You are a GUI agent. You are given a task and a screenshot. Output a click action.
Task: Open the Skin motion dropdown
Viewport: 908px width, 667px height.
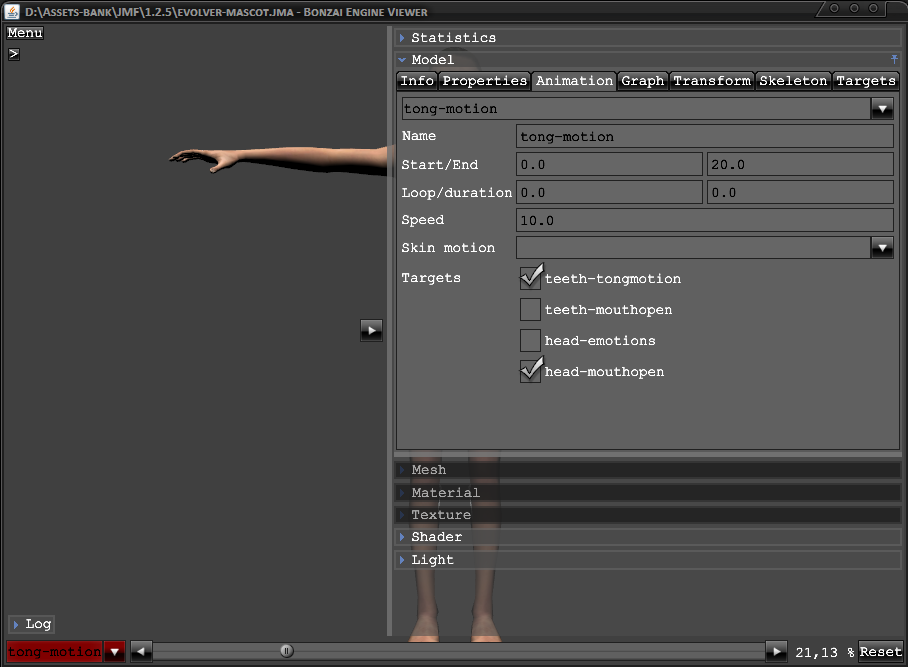[x=882, y=248]
